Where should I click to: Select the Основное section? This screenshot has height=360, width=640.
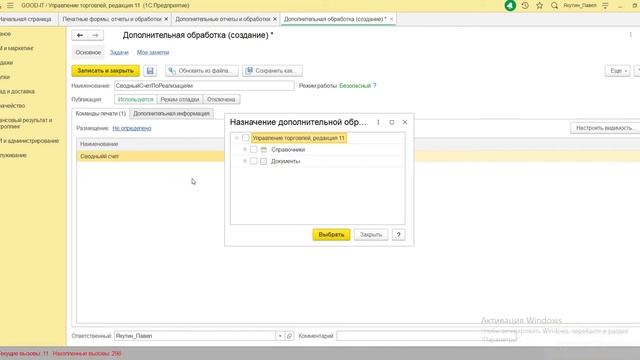click(x=88, y=52)
